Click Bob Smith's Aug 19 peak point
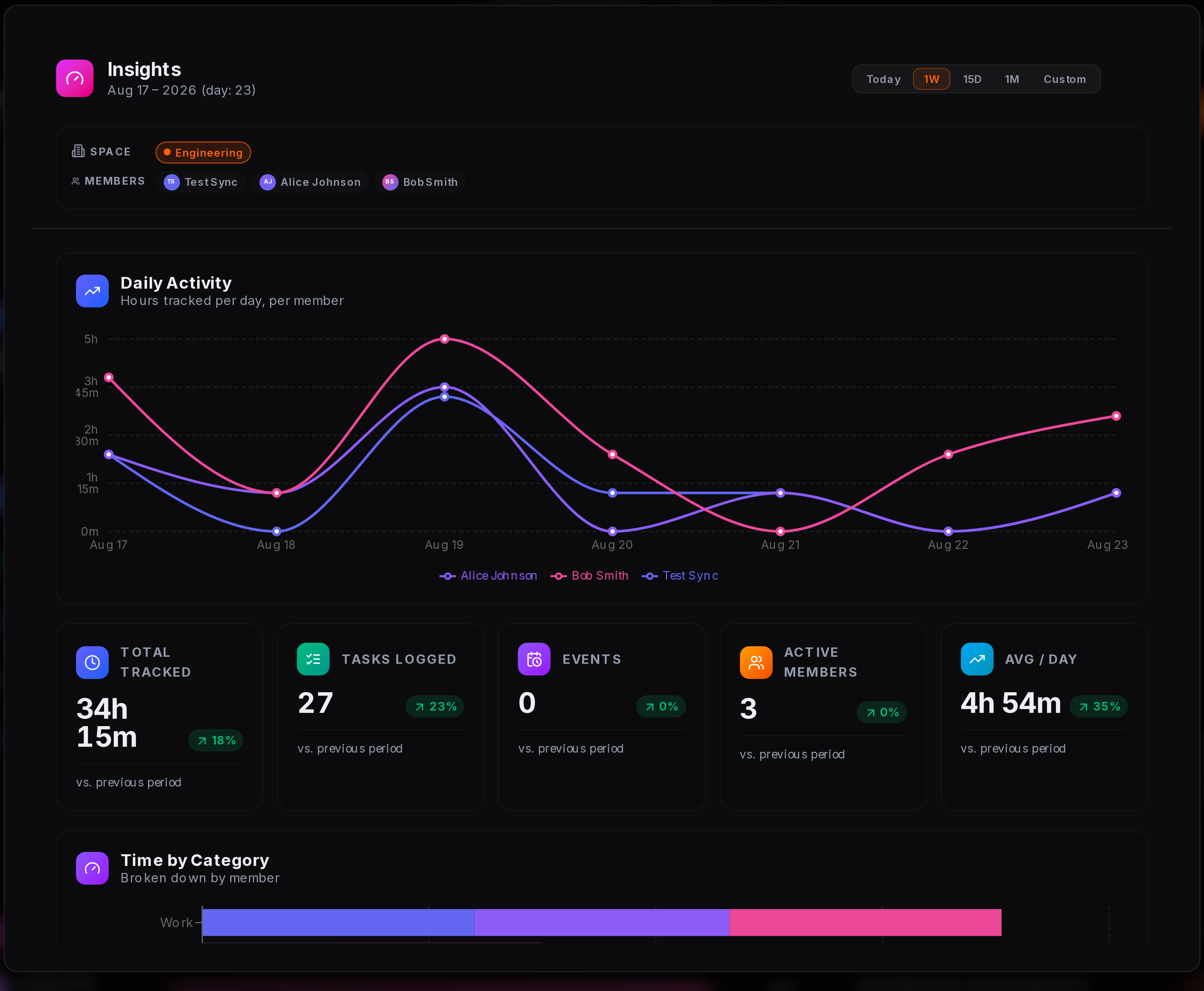 [x=445, y=339]
